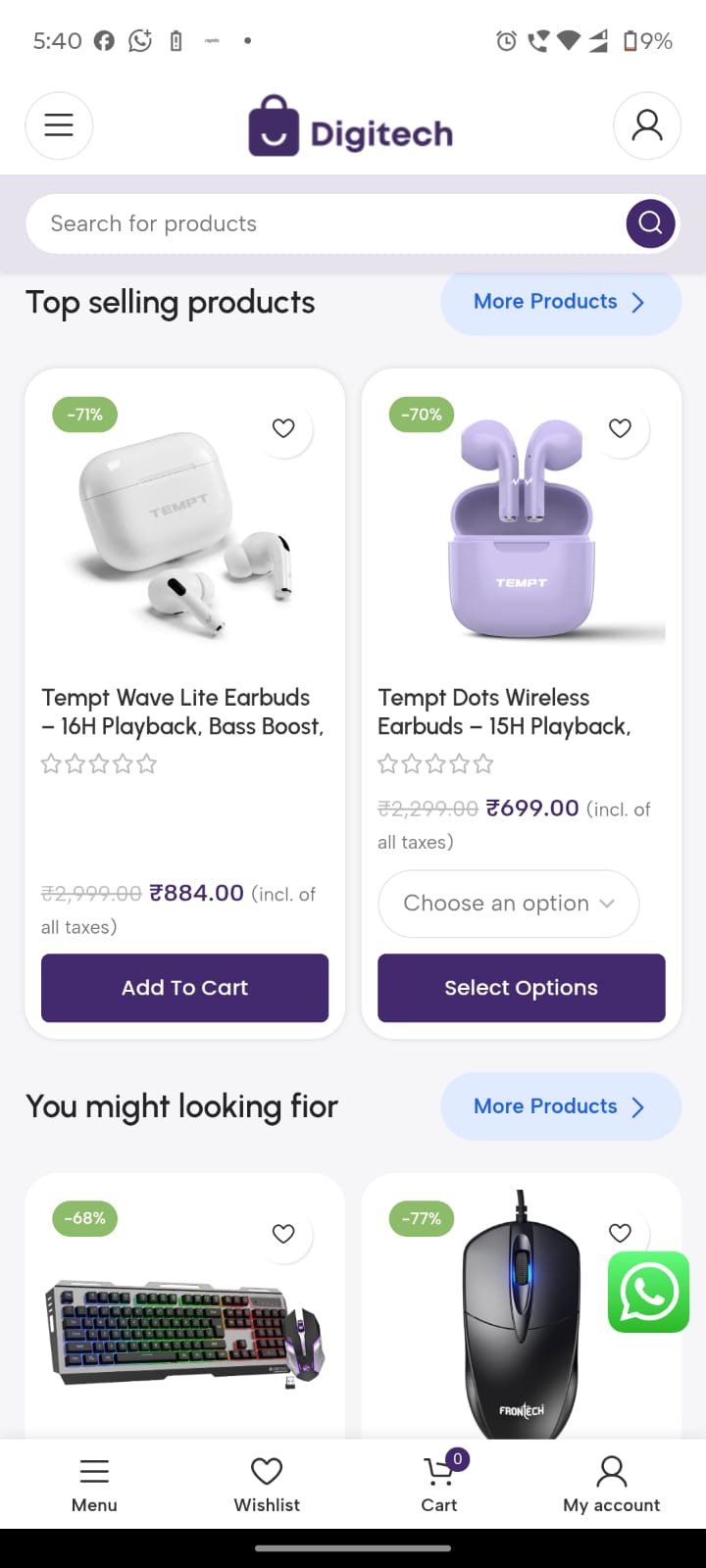Expand the Choose an option dropdown
Screen dimensions: 706x1568
pos(509,904)
